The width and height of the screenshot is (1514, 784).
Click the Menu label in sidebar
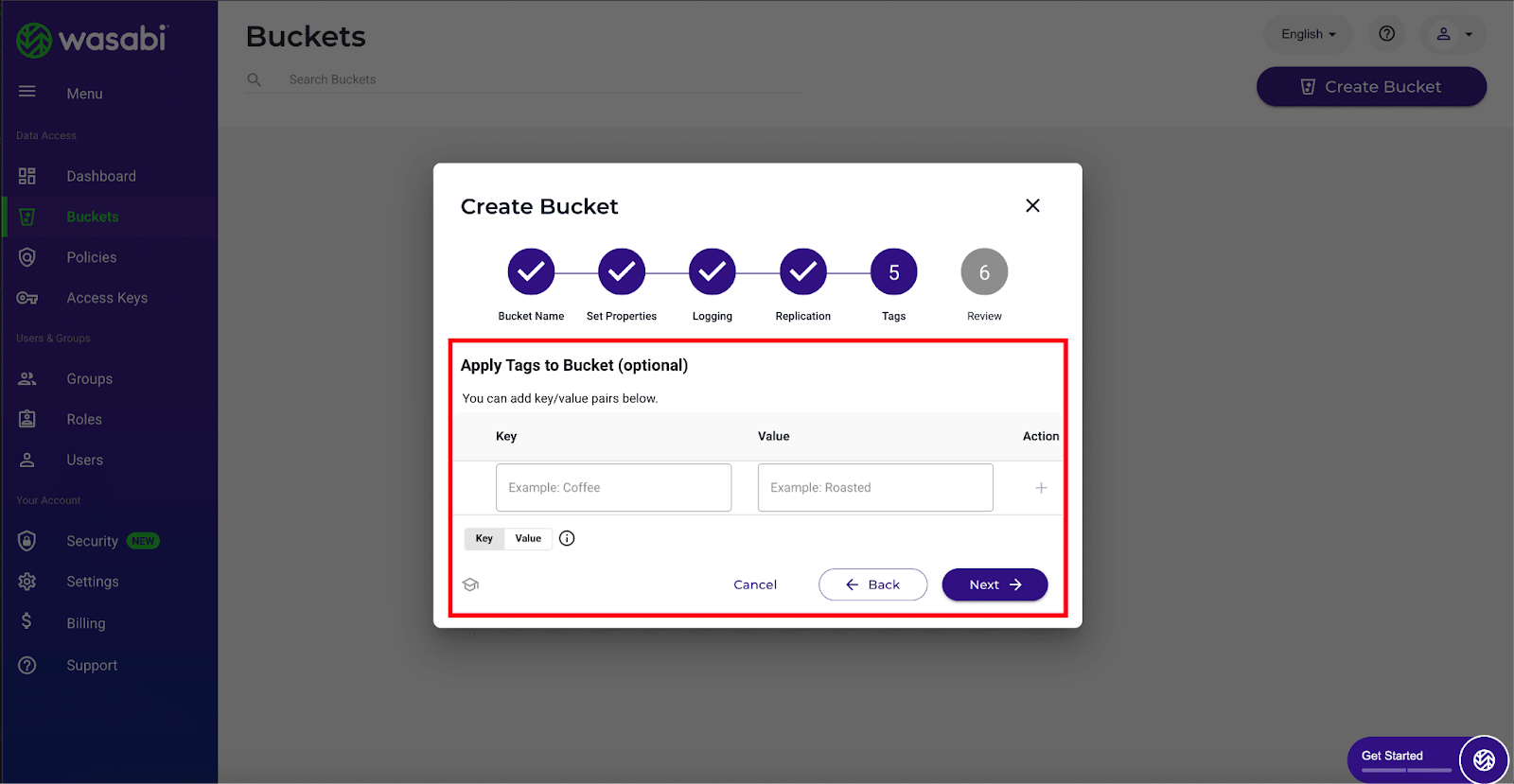pos(84,94)
